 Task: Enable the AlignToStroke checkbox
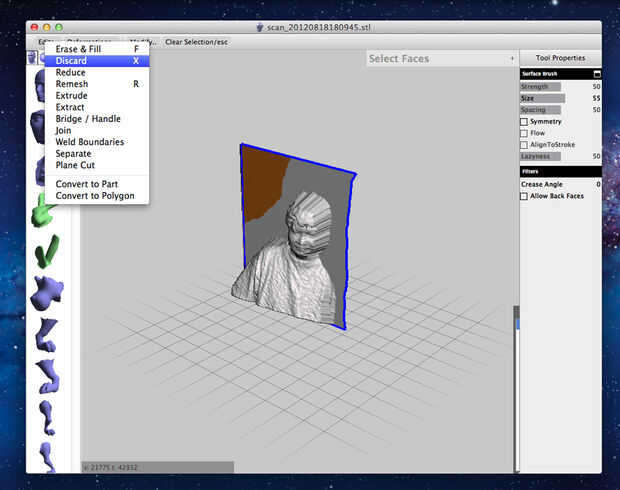pyautogui.click(x=524, y=145)
